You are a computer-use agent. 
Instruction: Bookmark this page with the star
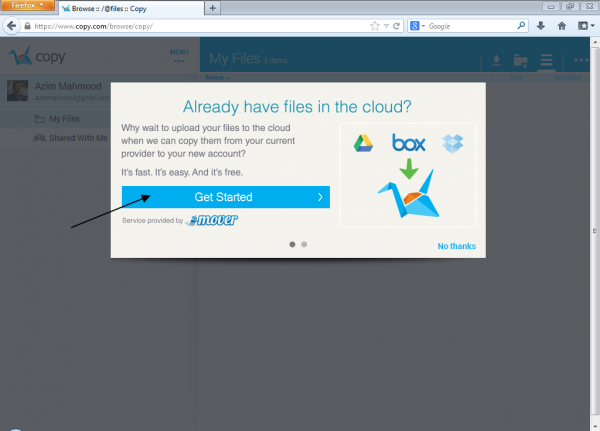[x=375, y=26]
